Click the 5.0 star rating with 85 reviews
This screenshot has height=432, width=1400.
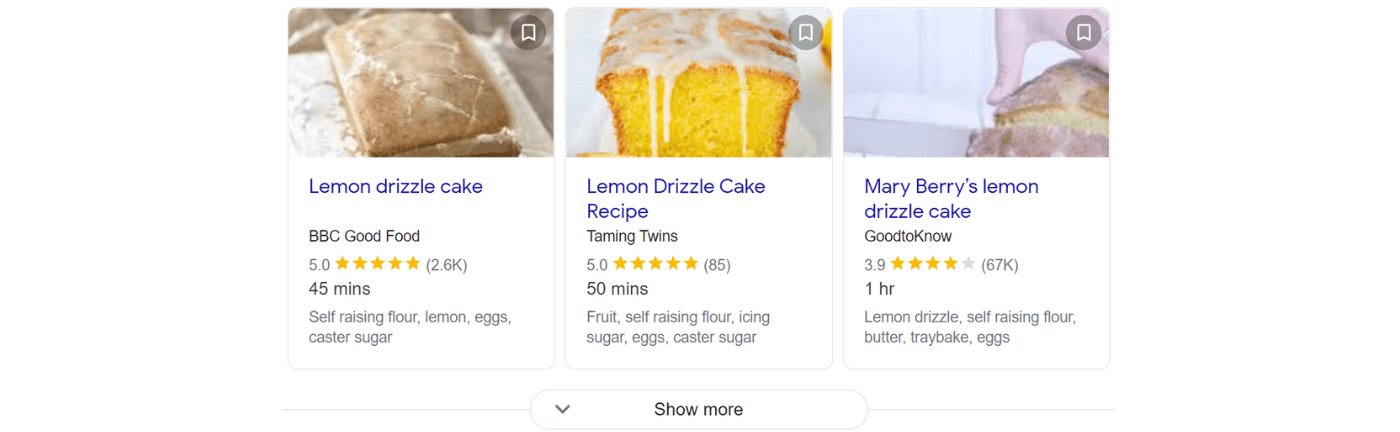(658, 265)
